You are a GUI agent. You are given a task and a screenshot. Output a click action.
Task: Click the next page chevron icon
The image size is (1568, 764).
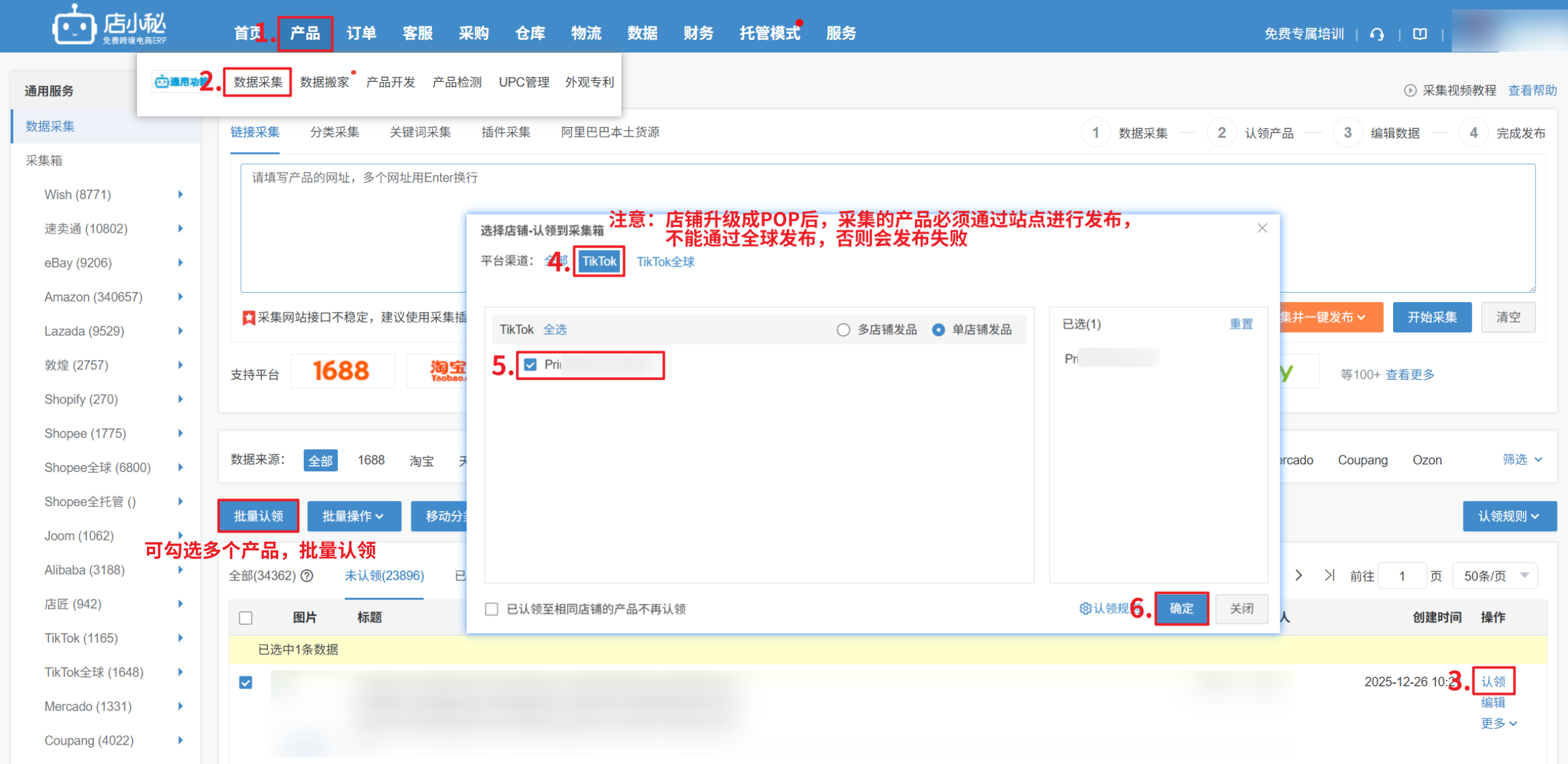[1298, 575]
